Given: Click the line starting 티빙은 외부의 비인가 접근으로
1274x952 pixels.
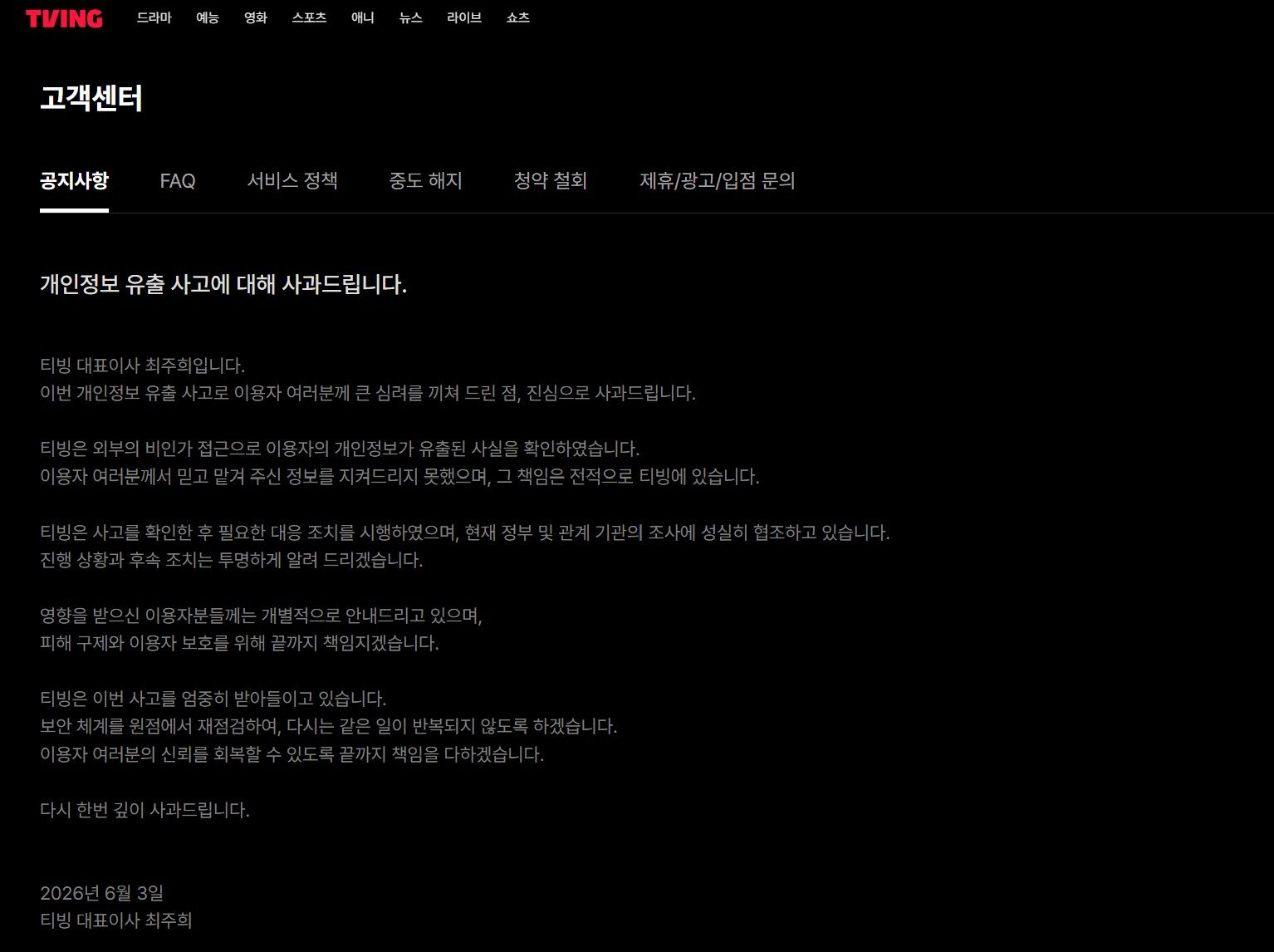Looking at the screenshot, I should 340,449.
